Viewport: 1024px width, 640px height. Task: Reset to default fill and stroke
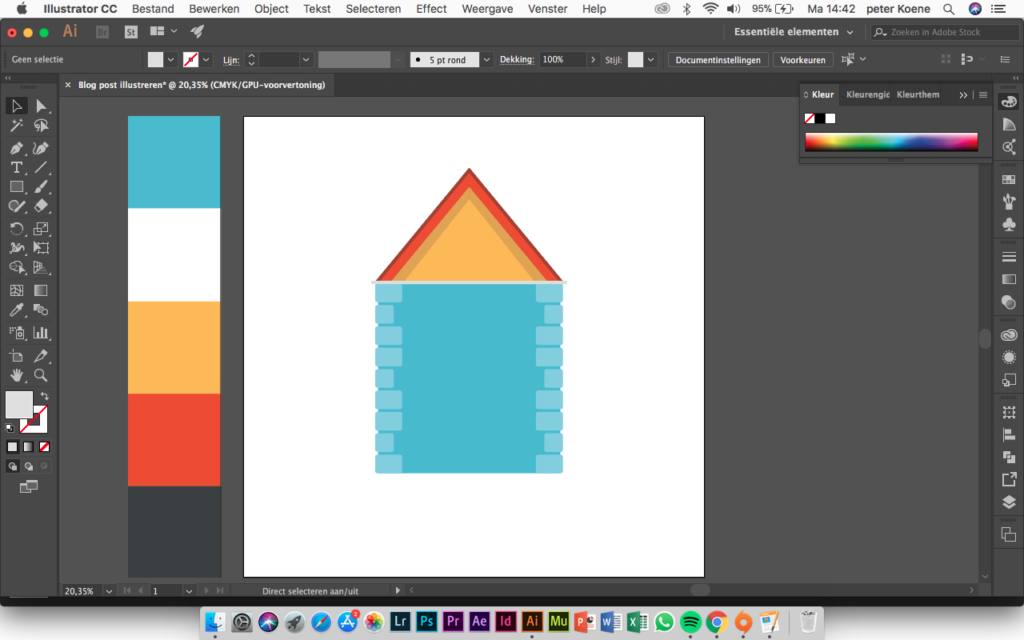[x=10, y=428]
